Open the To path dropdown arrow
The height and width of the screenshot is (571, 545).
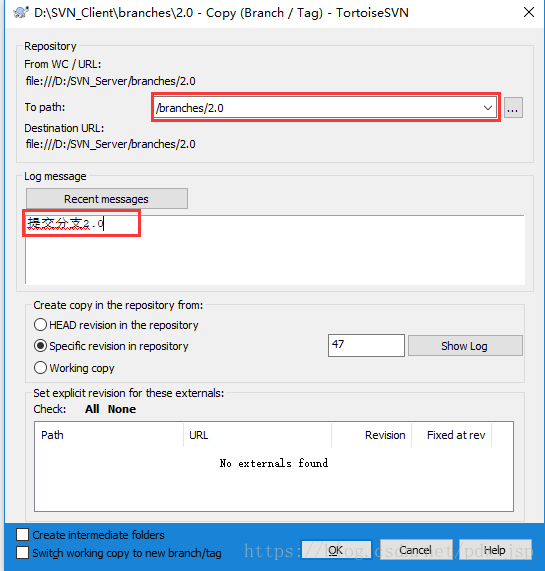[x=487, y=108]
